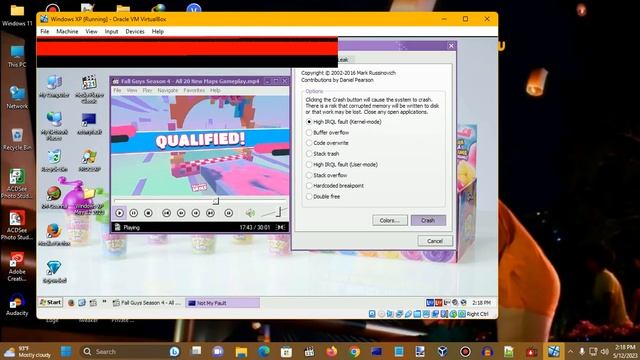
Task: Open Audacity shortcut on host desktop
Action: pos(17,304)
